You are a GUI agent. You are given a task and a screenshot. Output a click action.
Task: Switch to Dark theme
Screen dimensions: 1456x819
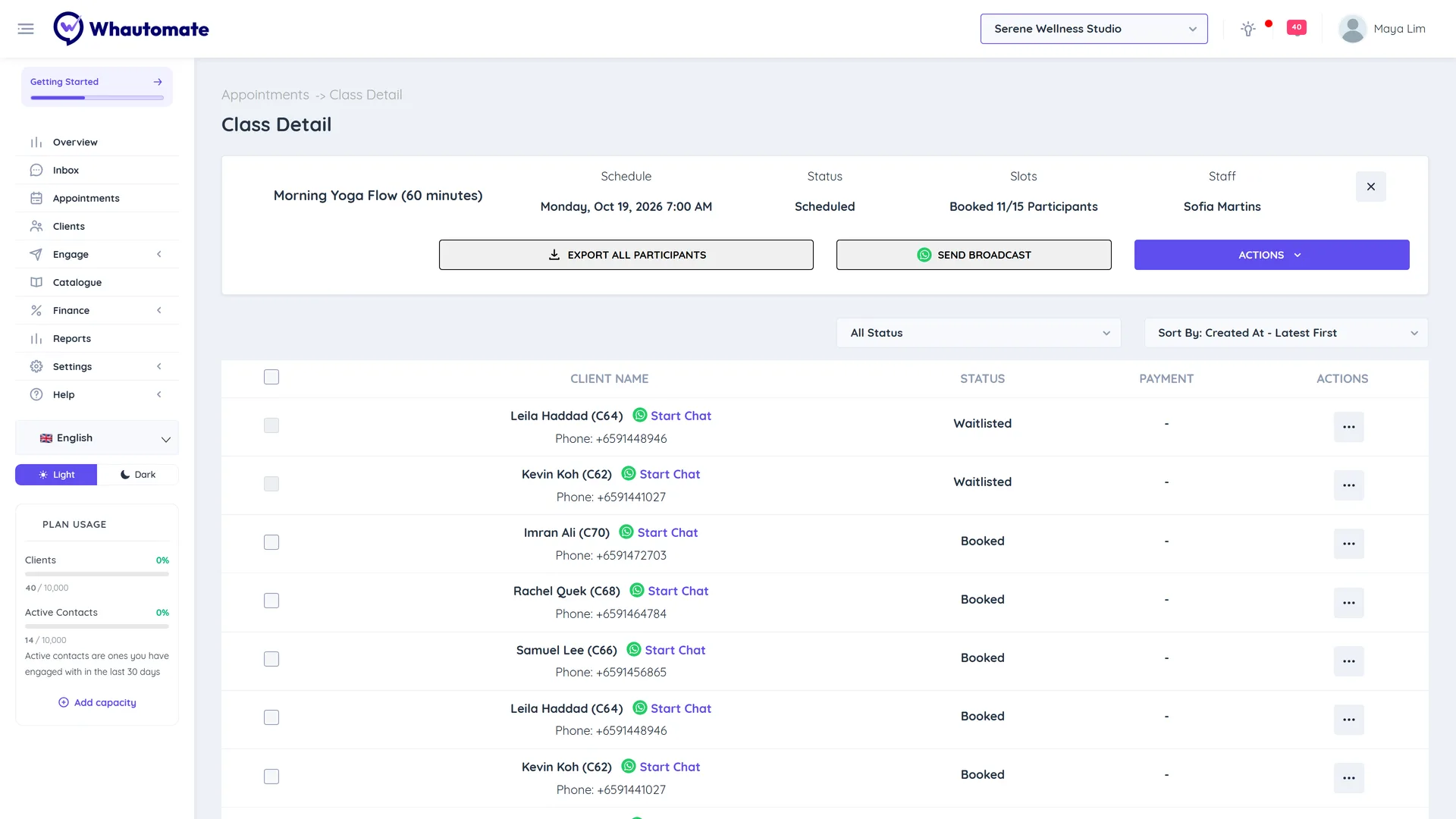tap(138, 475)
